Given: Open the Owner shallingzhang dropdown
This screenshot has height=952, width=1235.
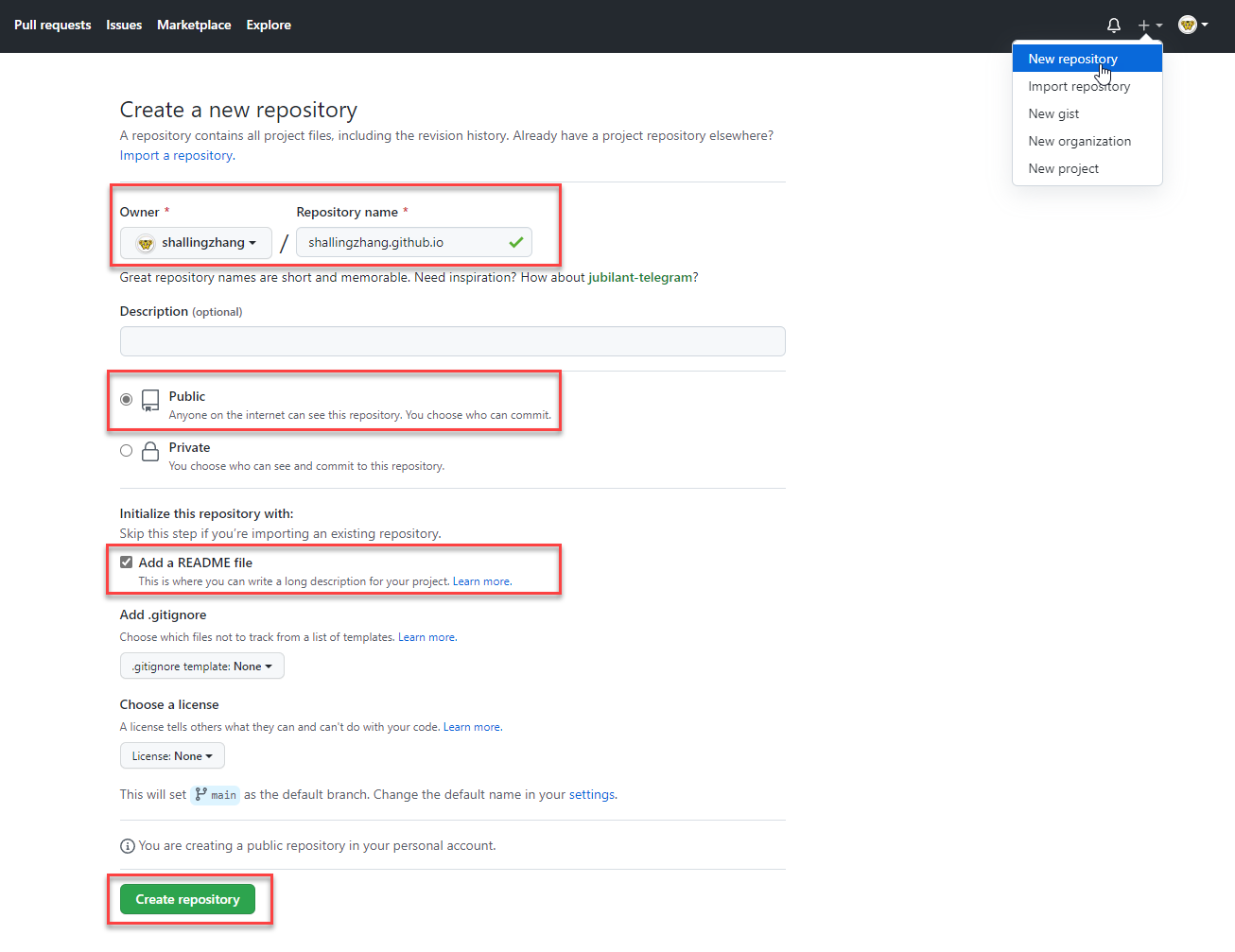Looking at the screenshot, I should click(196, 243).
